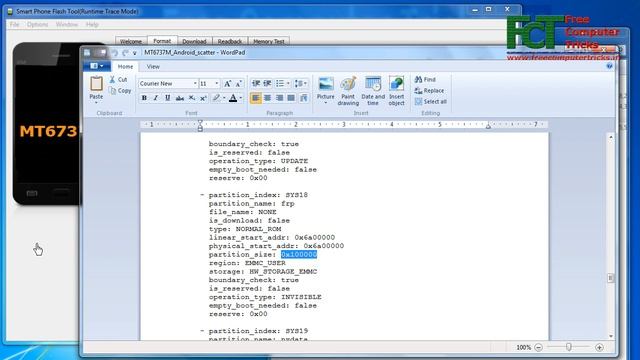Click the Insert object icon
This screenshot has width=640, height=360.
click(396, 84)
